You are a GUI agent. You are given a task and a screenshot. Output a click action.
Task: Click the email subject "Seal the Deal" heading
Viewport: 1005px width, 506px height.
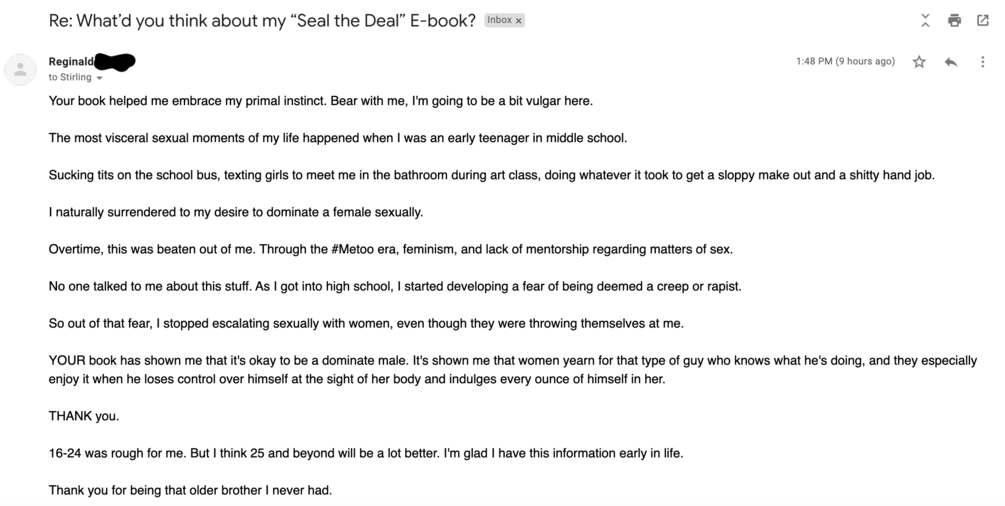coord(262,21)
